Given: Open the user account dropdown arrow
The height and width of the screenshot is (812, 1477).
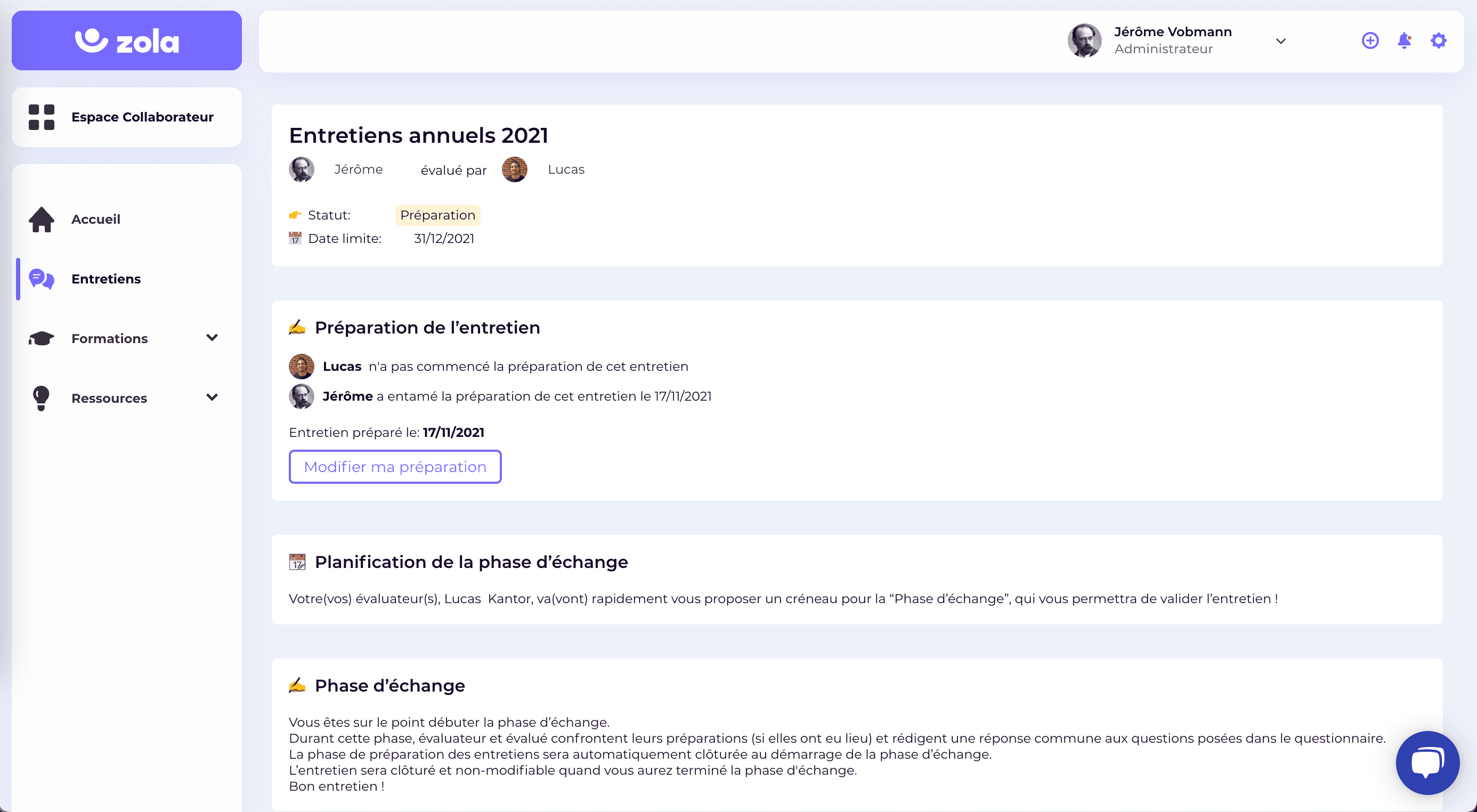Looking at the screenshot, I should click(1280, 41).
